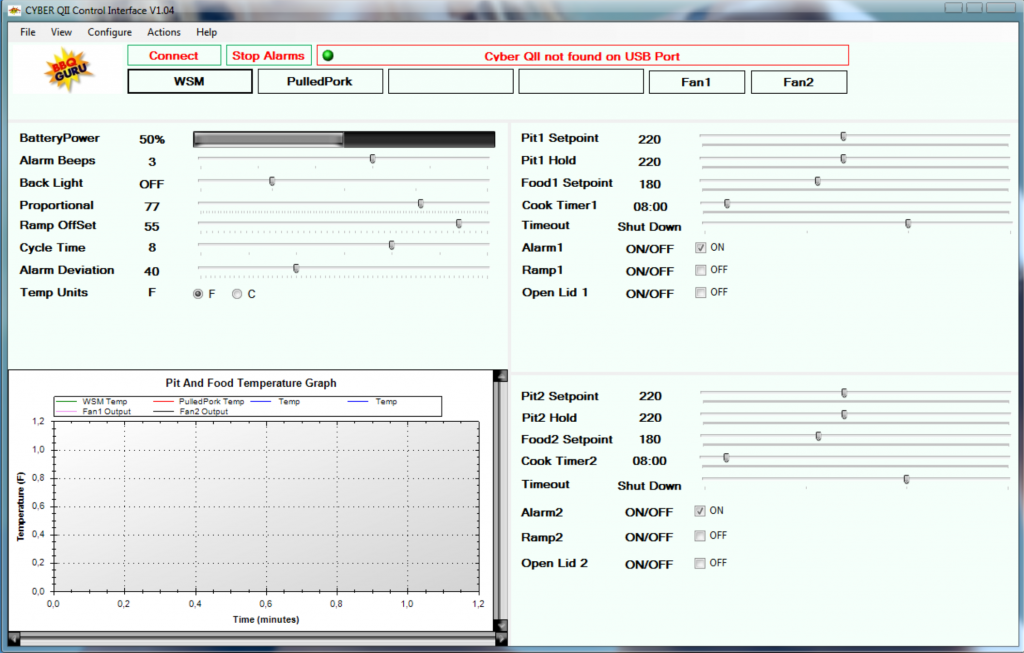The height and width of the screenshot is (653, 1024).
Task: Click the BatteryPower progress bar
Action: pyautogui.click(x=344, y=138)
